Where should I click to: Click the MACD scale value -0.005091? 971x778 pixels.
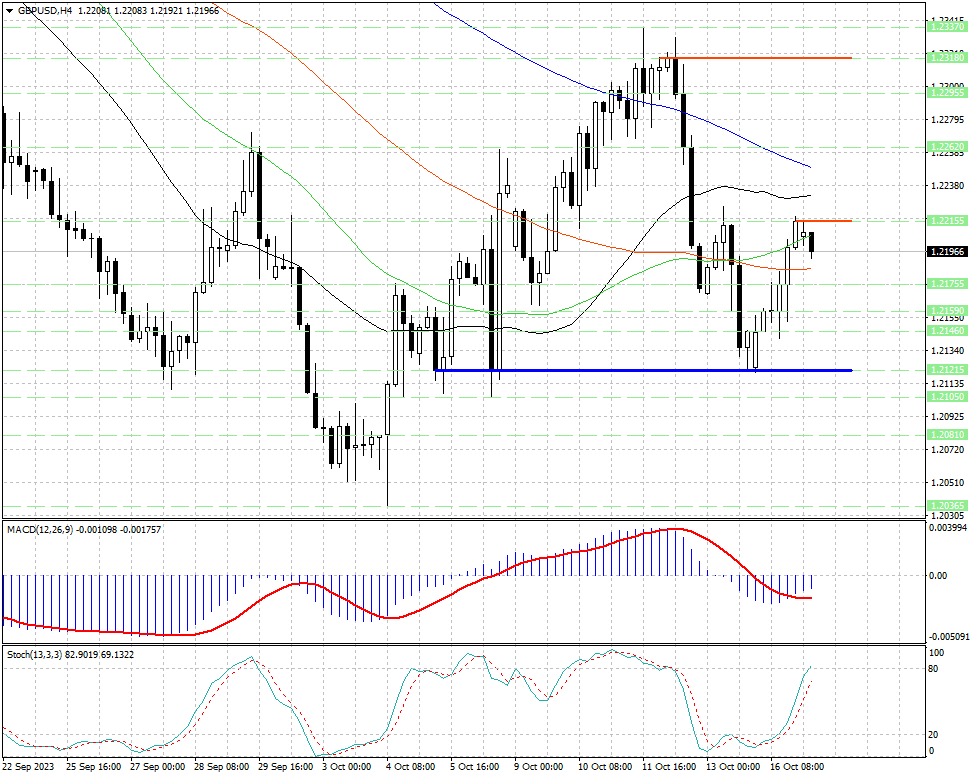(948, 637)
